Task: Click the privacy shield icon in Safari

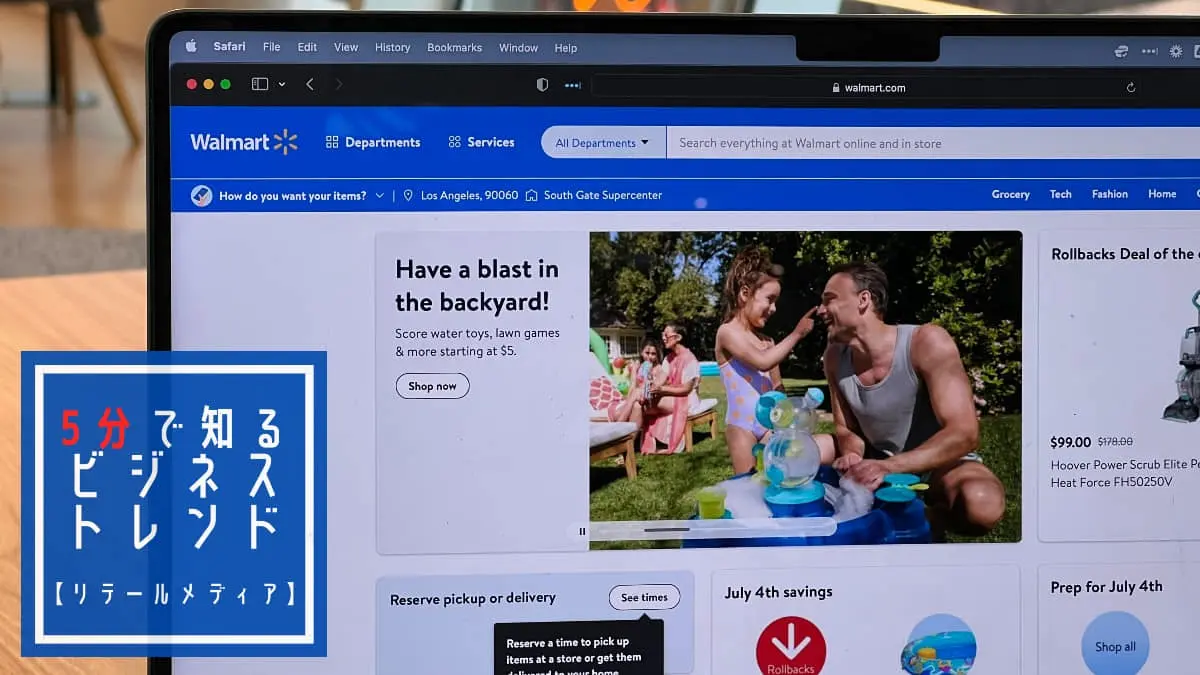Action: (x=542, y=85)
